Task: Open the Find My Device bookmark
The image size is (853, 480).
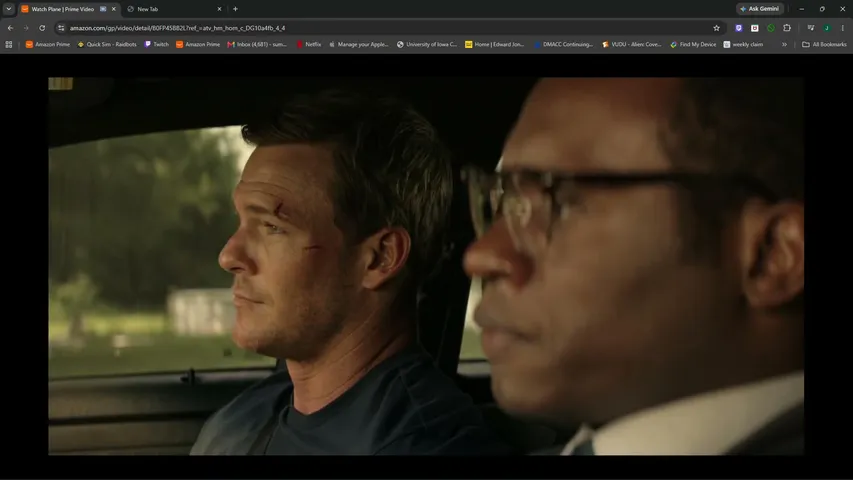Action: [x=693, y=44]
